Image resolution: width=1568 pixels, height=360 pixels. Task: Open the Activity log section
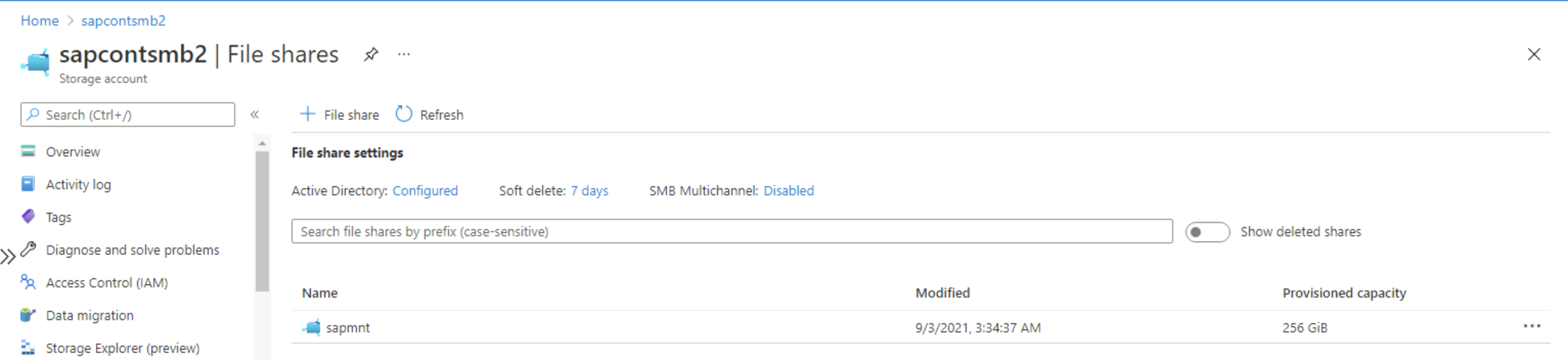[x=79, y=184]
